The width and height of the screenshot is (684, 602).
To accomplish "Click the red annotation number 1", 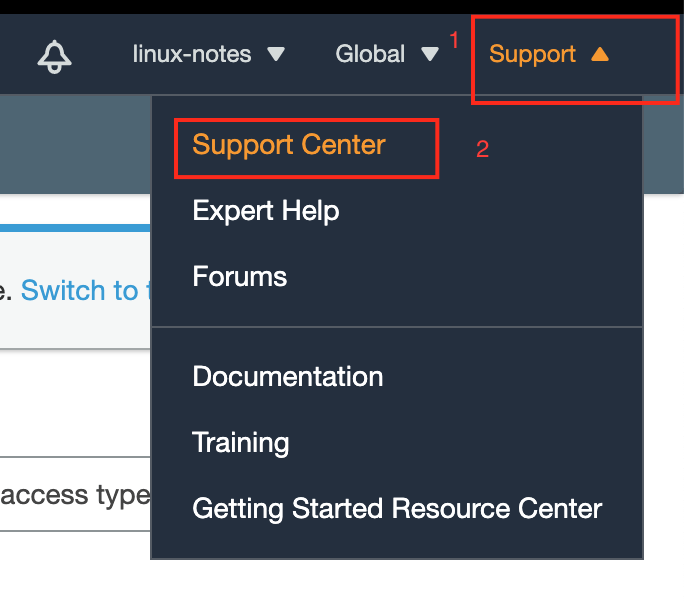I will pyautogui.click(x=454, y=40).
